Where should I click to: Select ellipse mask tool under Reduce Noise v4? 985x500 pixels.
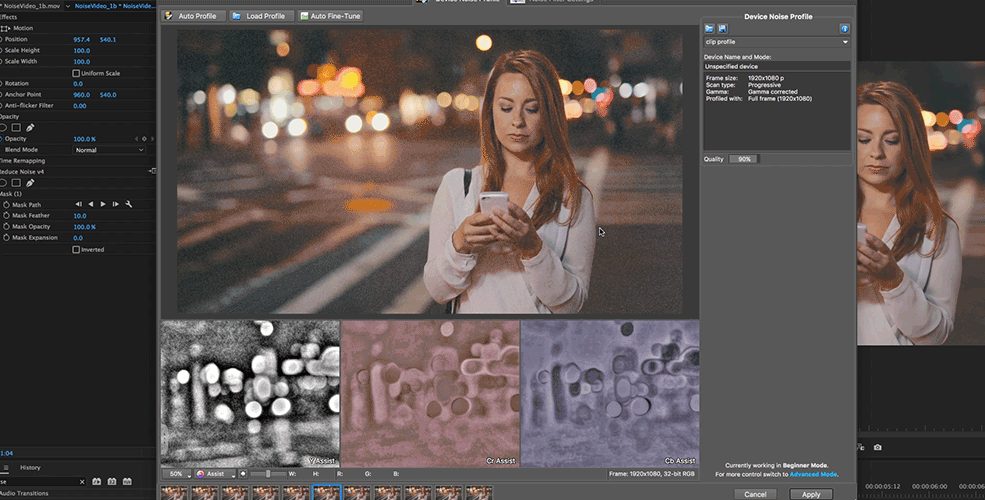pyautogui.click(x=3, y=183)
